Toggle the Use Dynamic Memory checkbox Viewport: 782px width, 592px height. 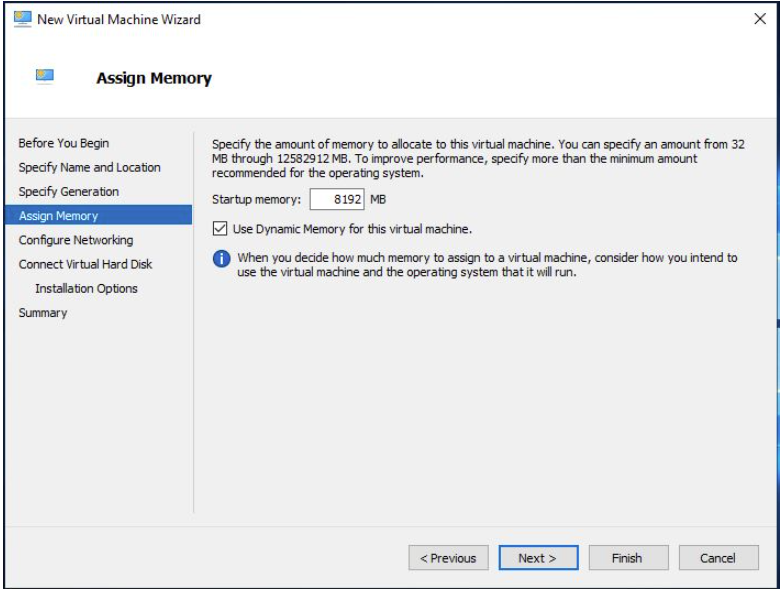pyautogui.click(x=220, y=229)
